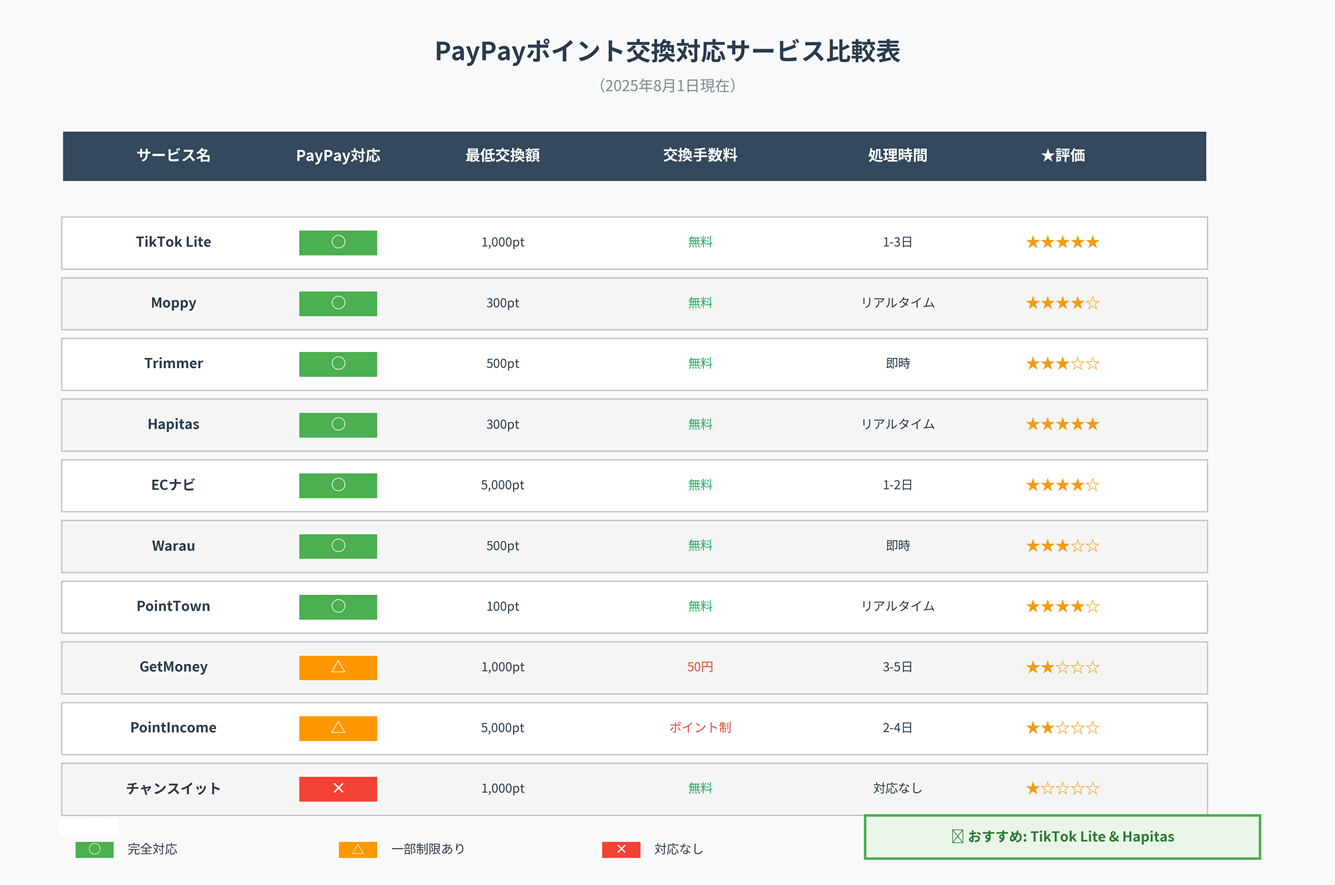Viewport: 1335px width, 885px height.
Task: Click the 1-3日 processing time for TikTok Lite
Action: 898,242
